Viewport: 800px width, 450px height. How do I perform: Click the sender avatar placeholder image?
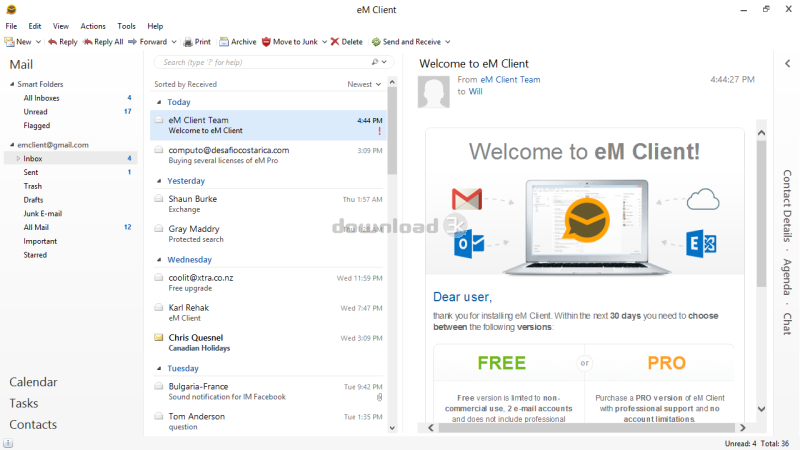434,92
